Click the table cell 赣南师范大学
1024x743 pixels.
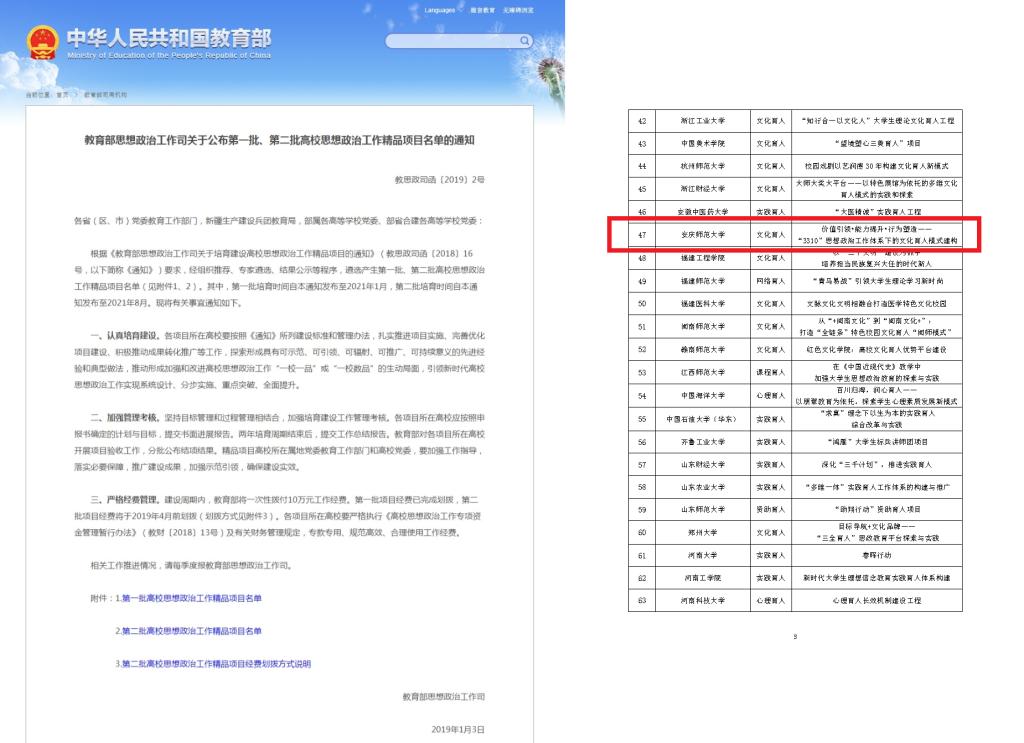[703, 349]
